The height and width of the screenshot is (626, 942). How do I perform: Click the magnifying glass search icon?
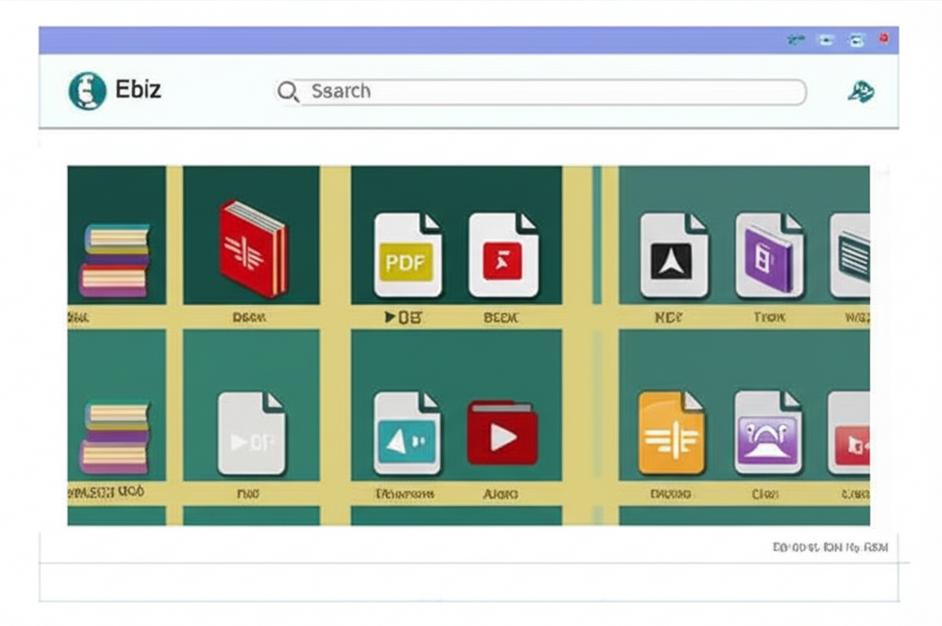289,92
